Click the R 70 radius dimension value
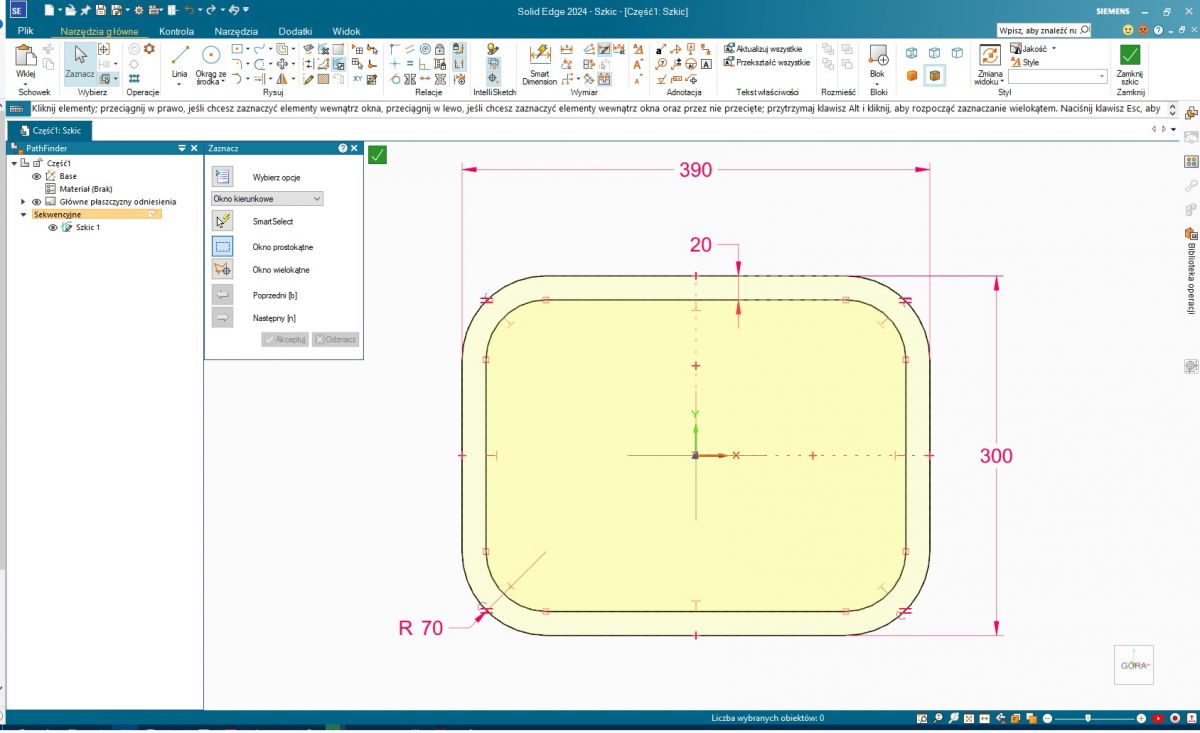1200x733 pixels. (x=420, y=628)
